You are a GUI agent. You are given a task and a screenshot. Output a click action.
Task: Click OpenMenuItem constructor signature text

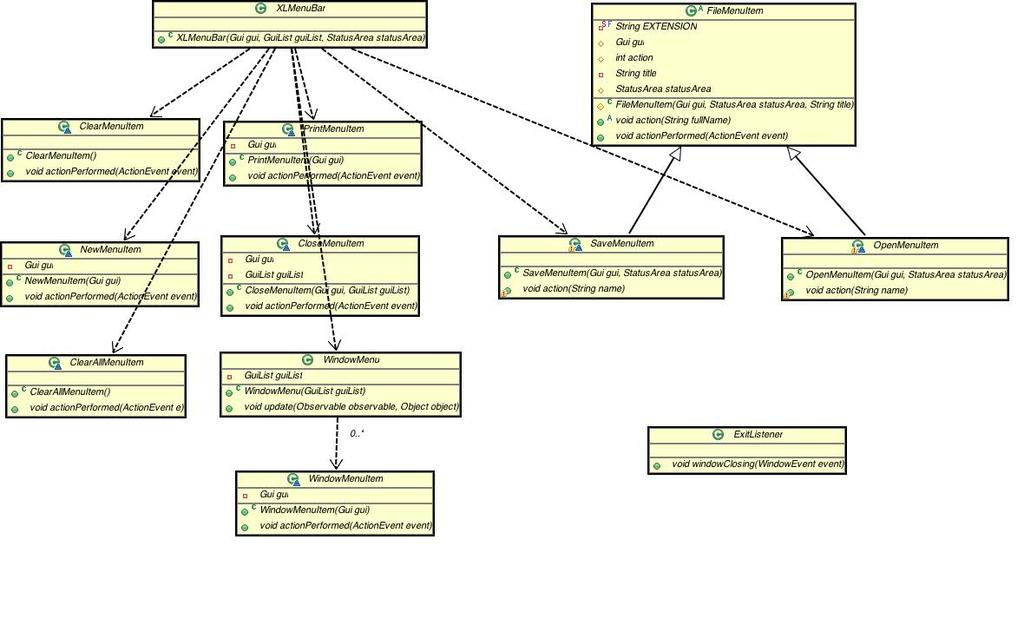pyautogui.click(x=905, y=275)
